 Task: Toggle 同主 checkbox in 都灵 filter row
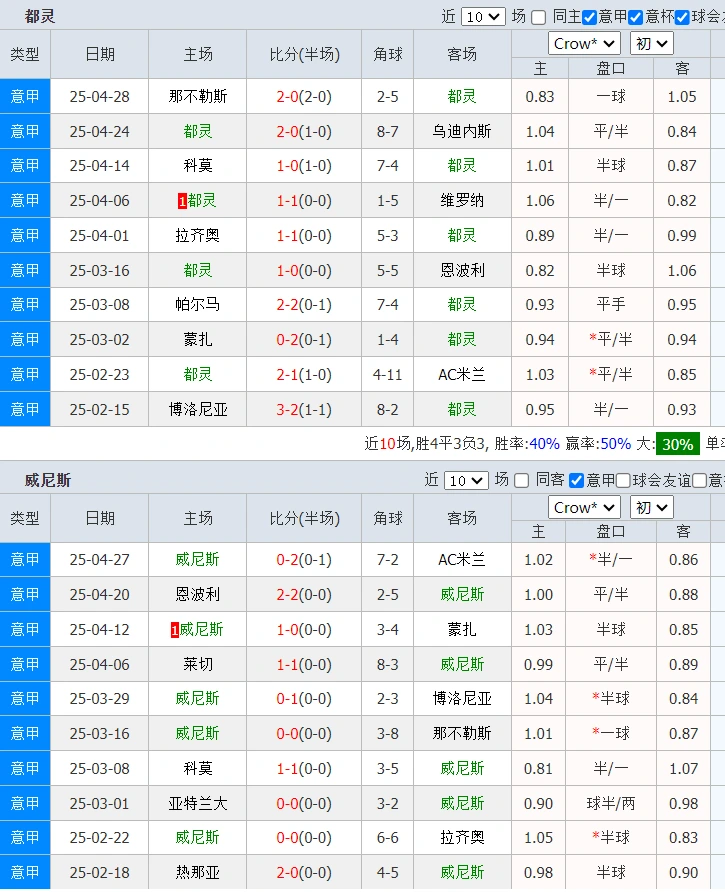click(538, 18)
